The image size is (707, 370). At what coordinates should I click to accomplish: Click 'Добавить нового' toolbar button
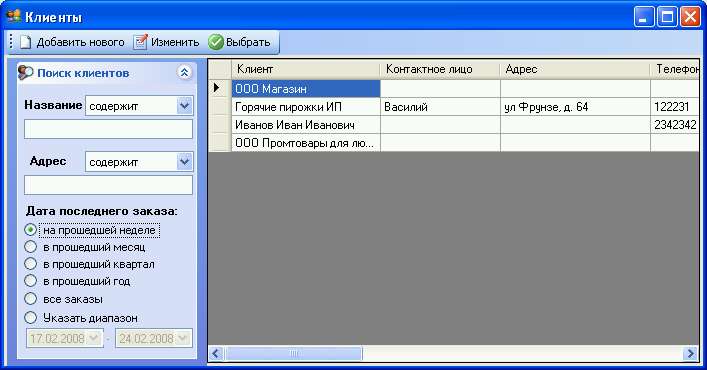coord(72,42)
